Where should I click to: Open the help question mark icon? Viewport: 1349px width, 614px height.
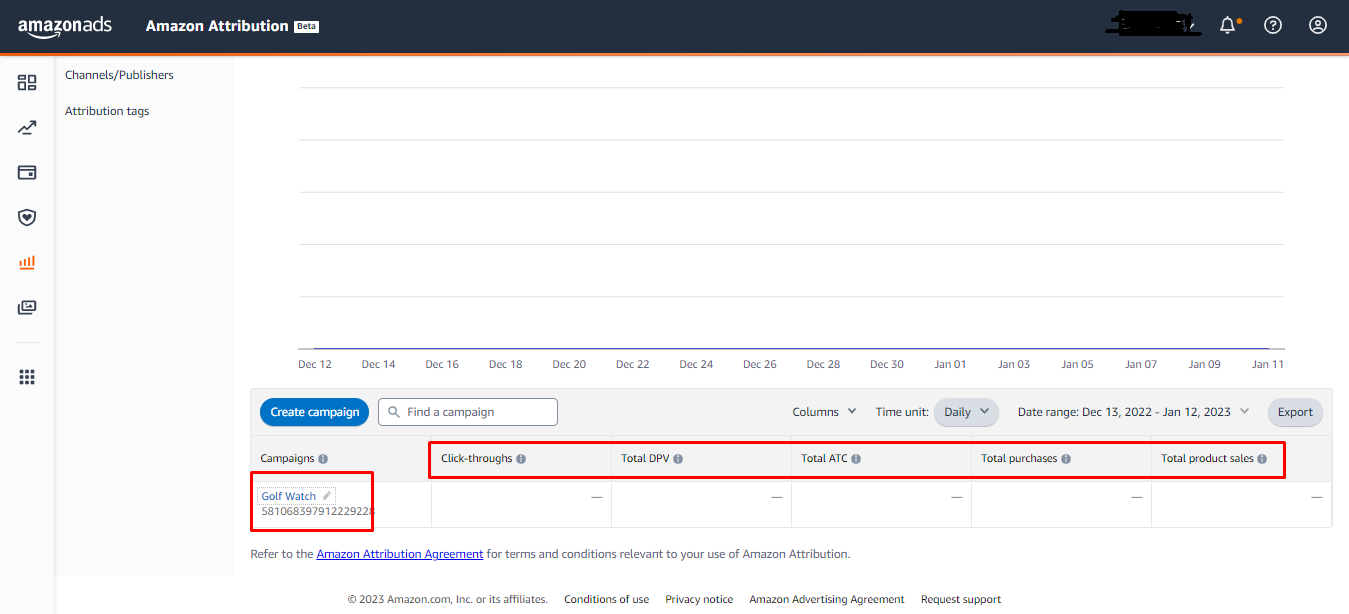coord(1273,26)
